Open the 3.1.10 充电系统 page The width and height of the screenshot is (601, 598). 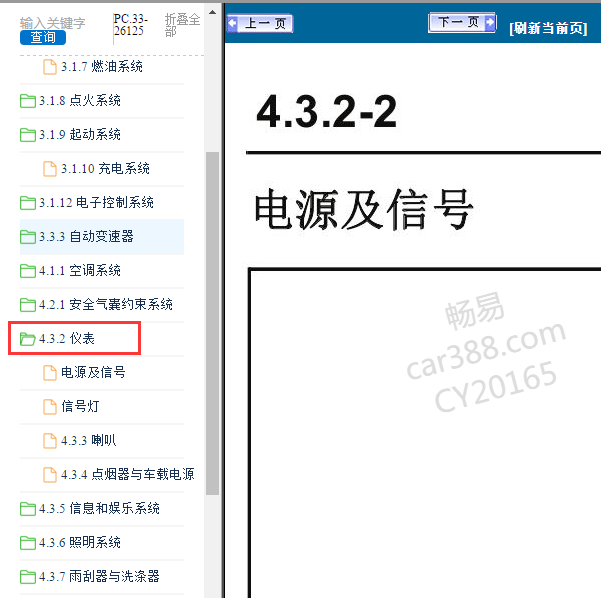105,169
